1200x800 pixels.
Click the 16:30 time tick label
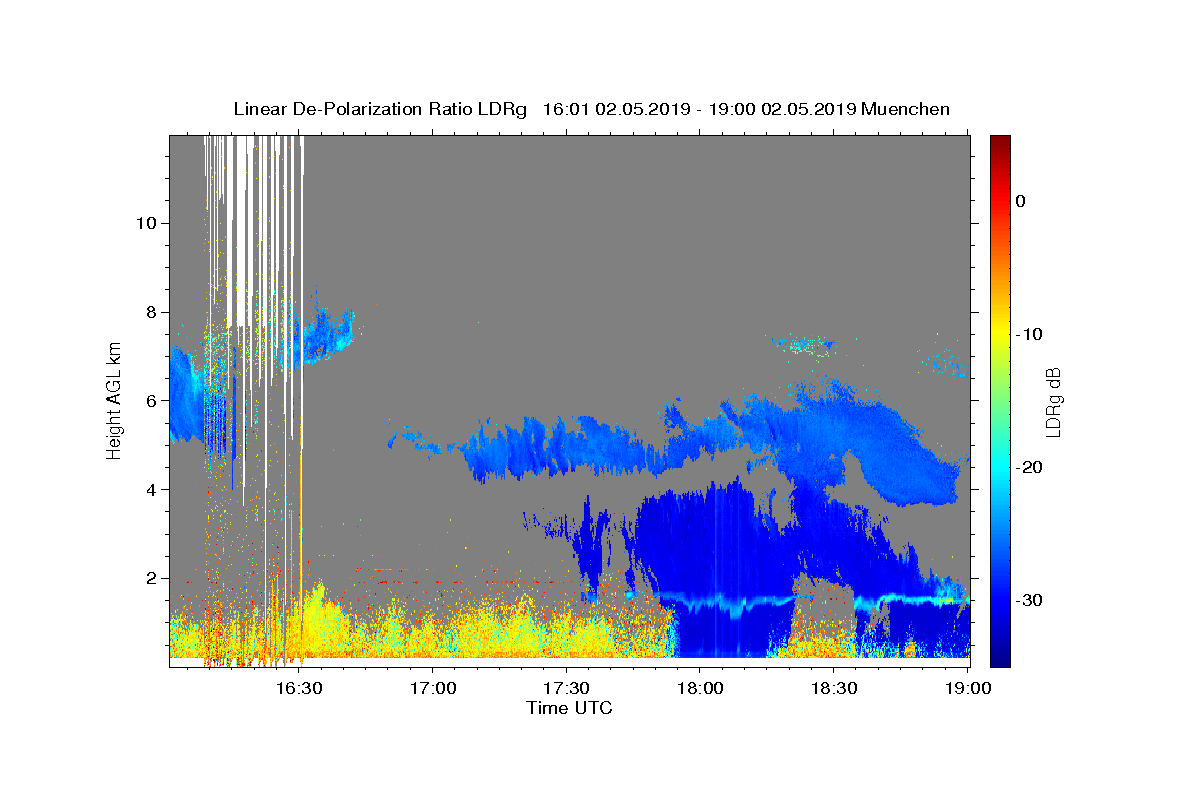(298, 688)
